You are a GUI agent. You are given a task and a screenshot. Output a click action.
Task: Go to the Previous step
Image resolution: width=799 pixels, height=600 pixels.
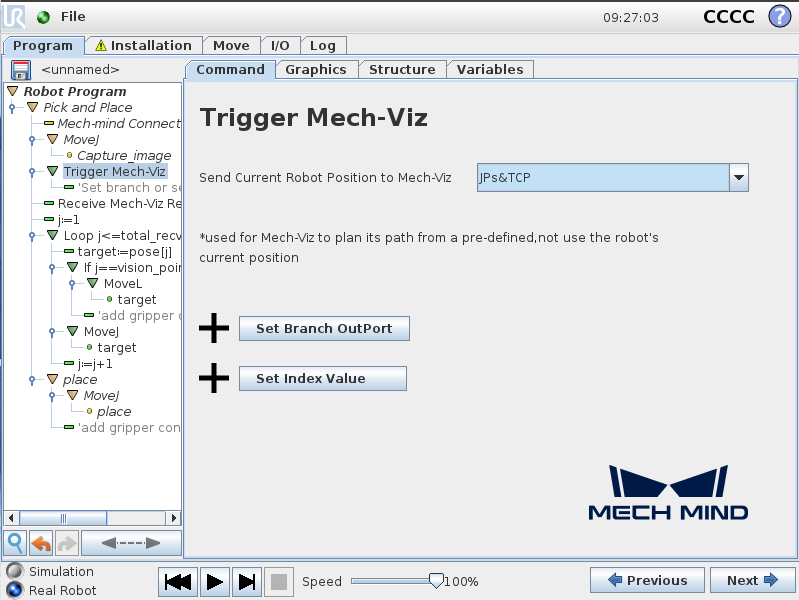tap(647, 580)
